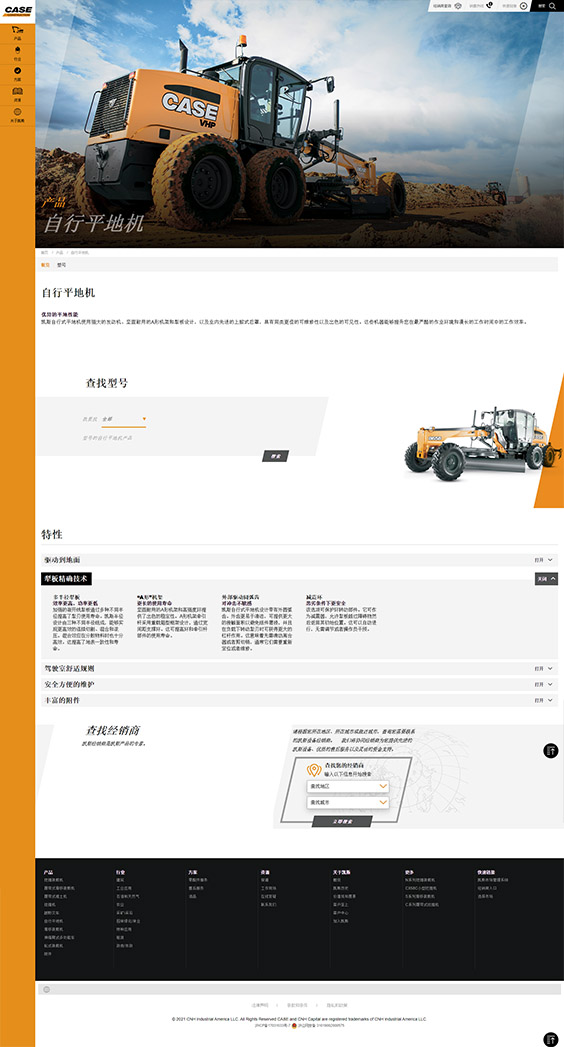Viewport: 564px width, 1047px height.
Task: Click the 联系我们 footer link
Action: 268,905
